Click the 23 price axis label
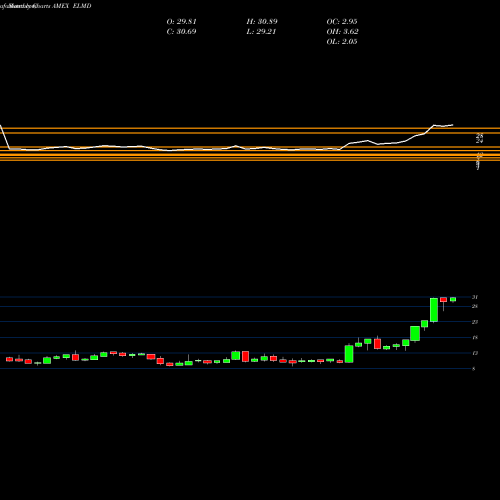Viewport: 500px width, 500px height. point(475,322)
